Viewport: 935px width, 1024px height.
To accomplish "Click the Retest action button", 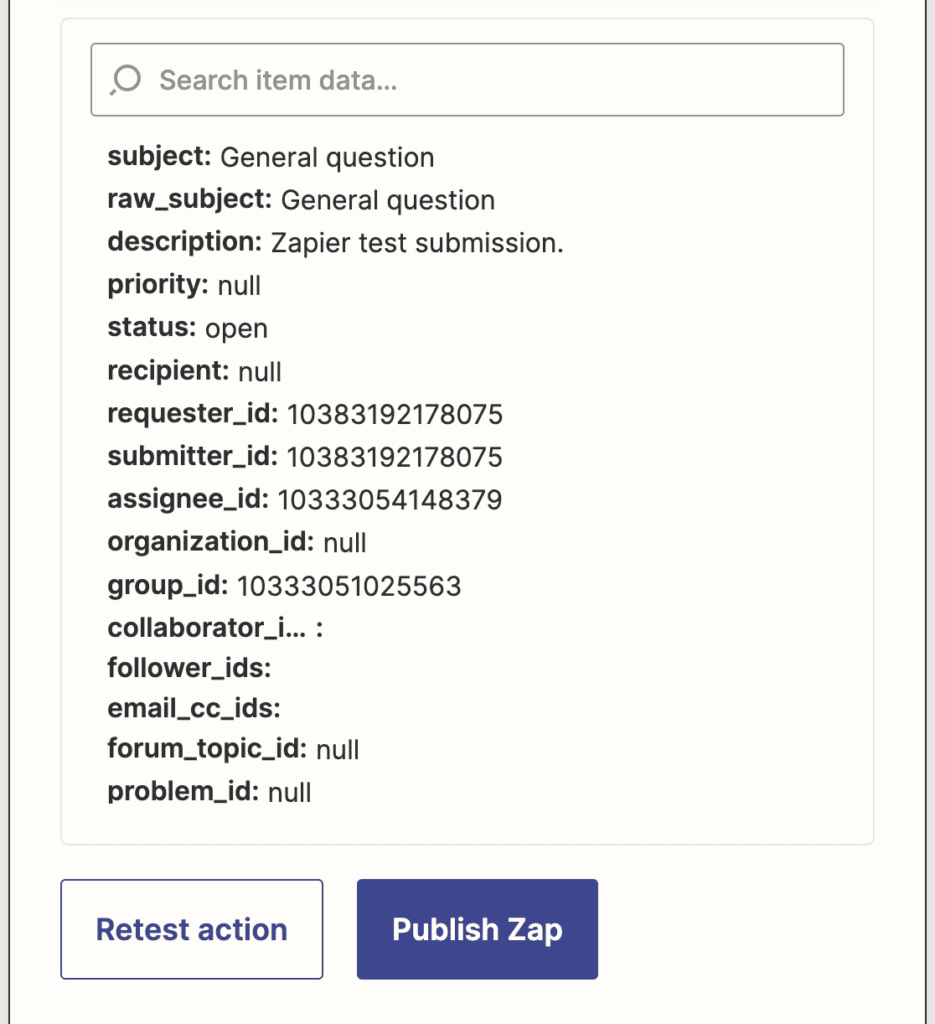I will click(191, 930).
